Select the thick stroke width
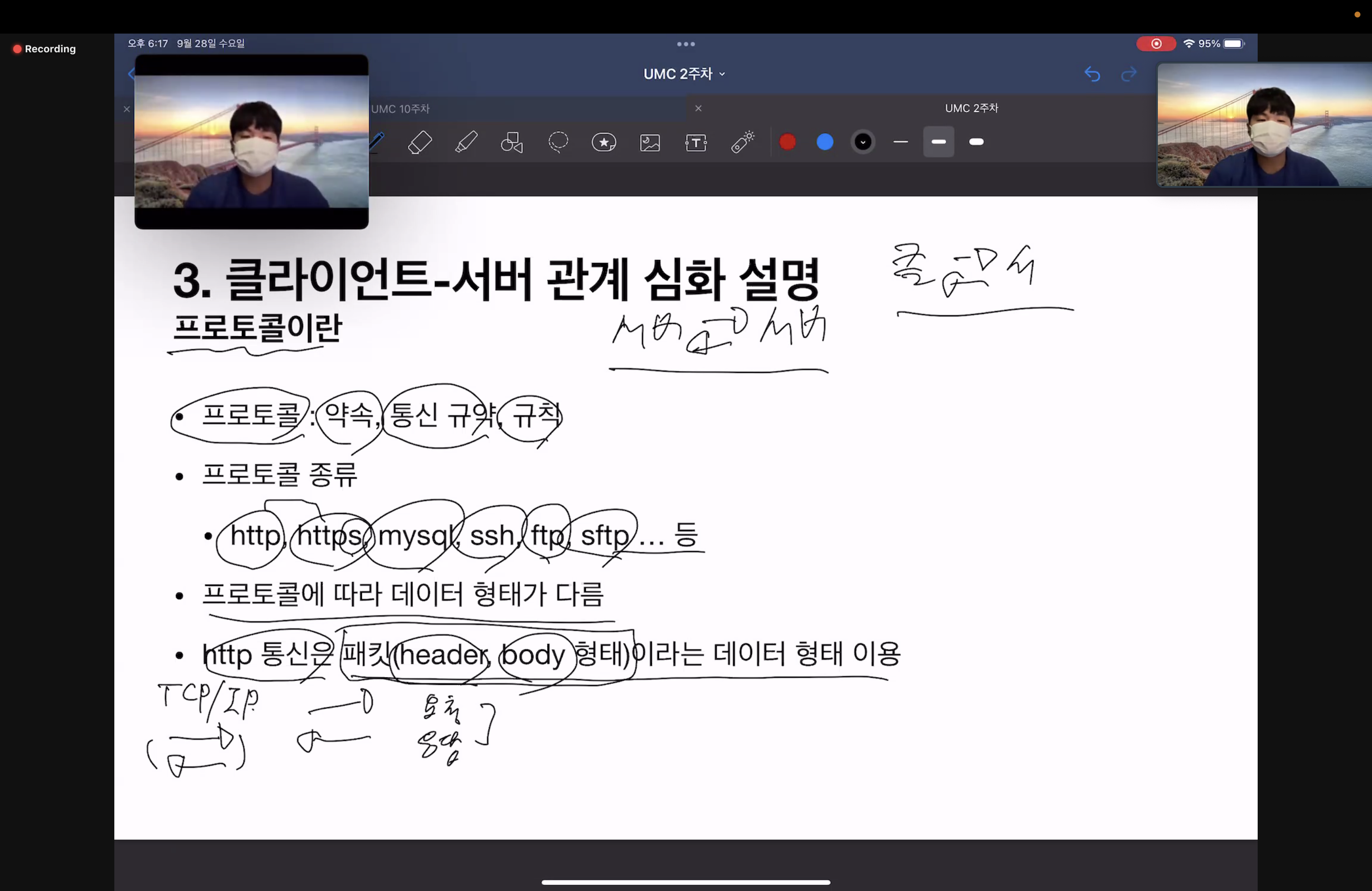This screenshot has height=891, width=1372. tap(976, 142)
